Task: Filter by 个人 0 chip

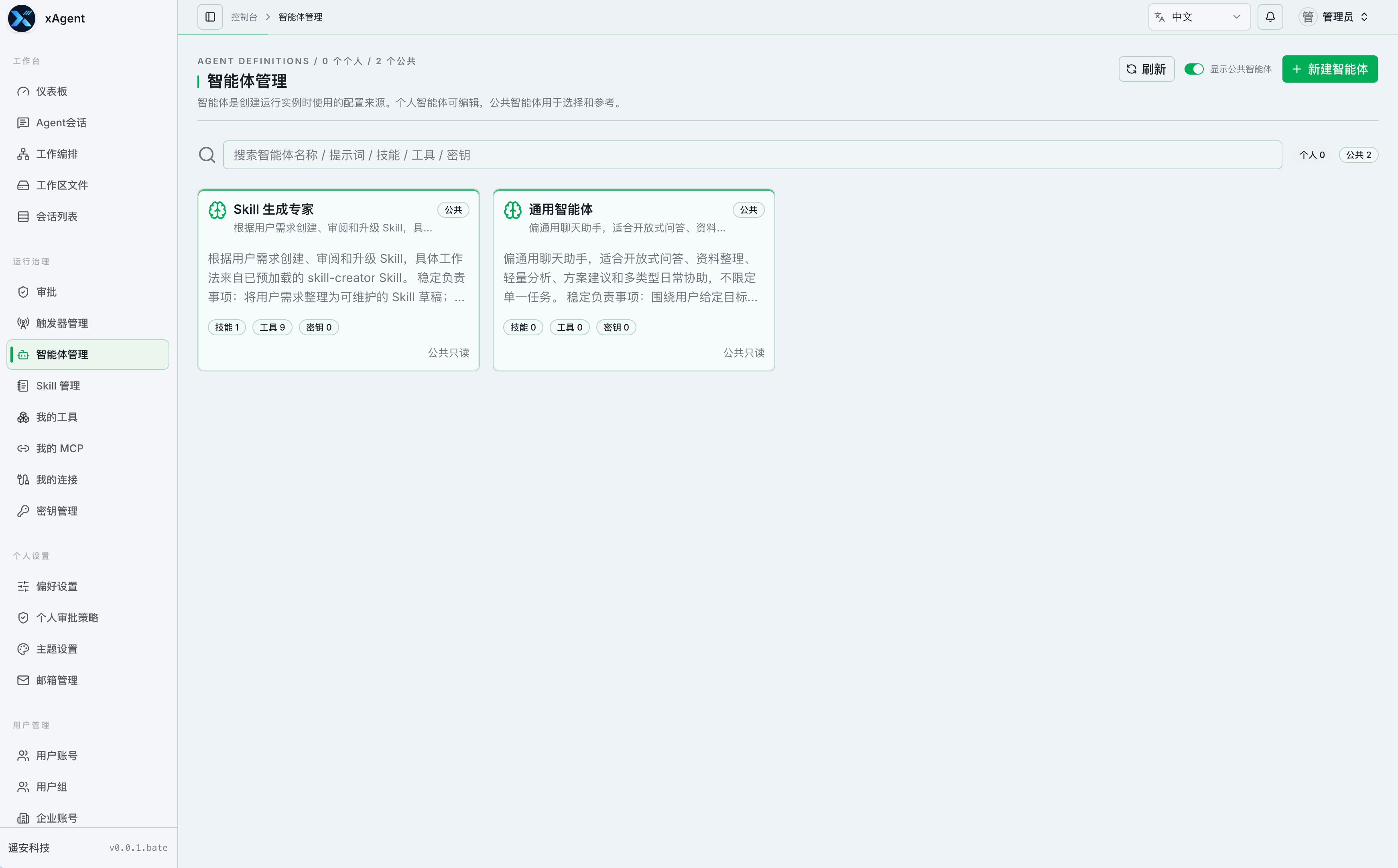Action: pyautogui.click(x=1312, y=155)
